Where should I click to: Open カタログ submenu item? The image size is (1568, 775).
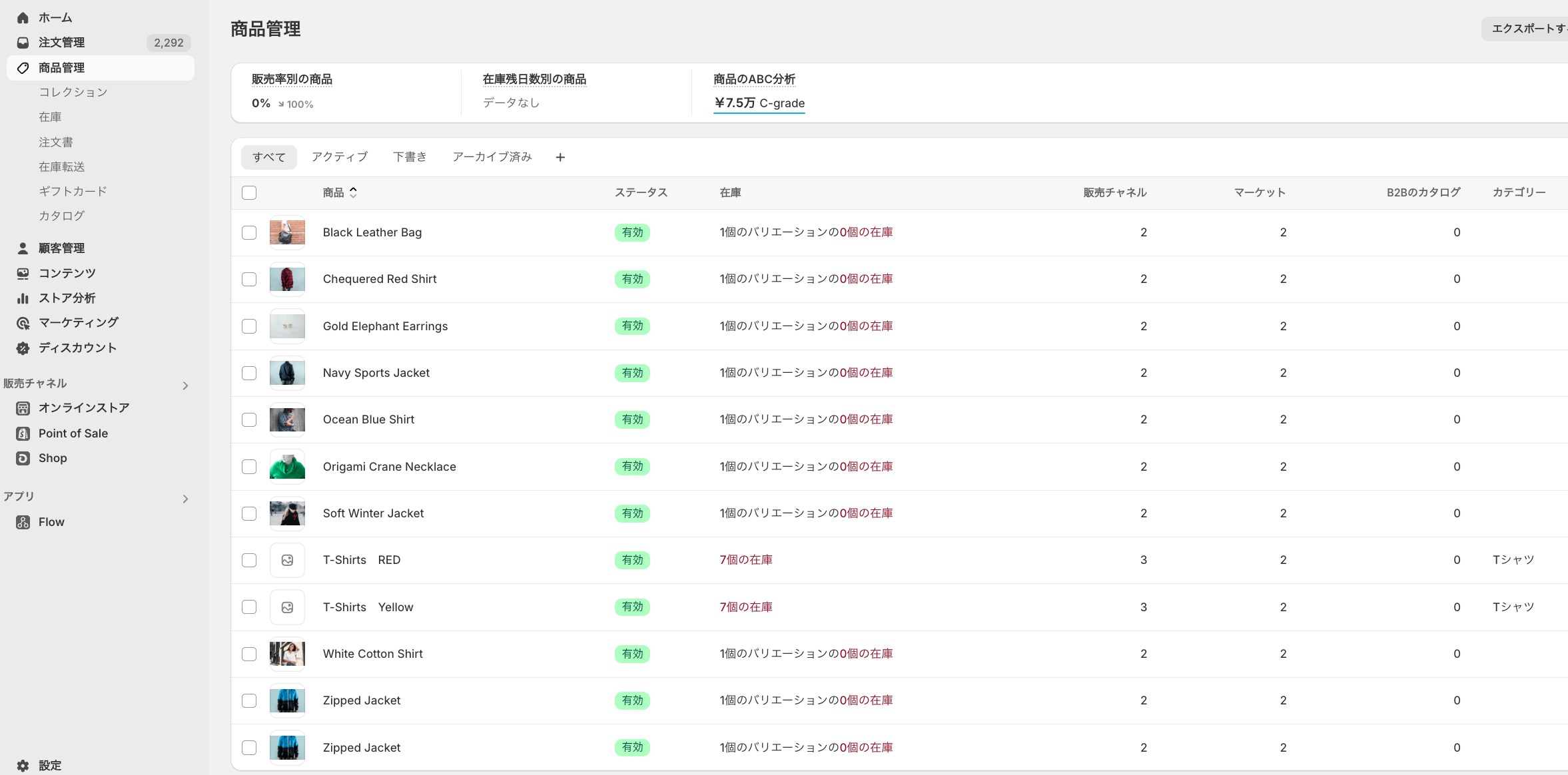[61, 216]
